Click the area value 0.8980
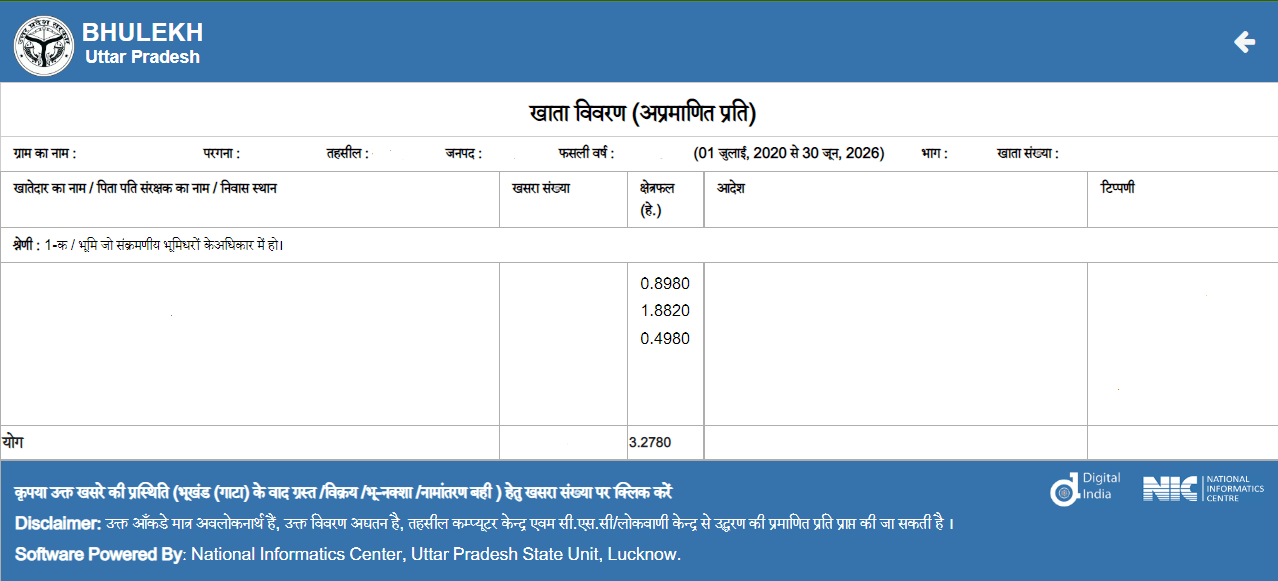Screen dimensions: 1278x581 click(665, 283)
